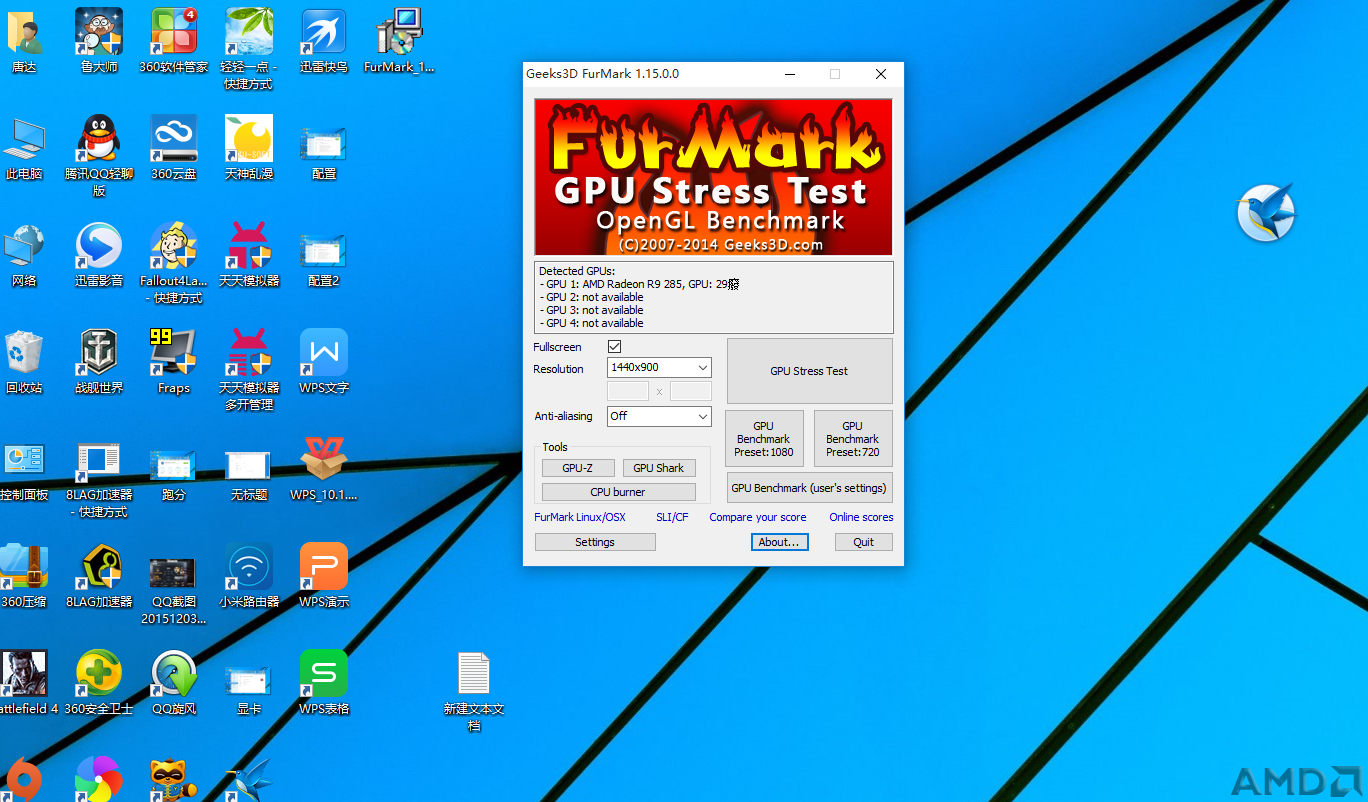
Task: Launch 天天模拟器多开管理 icon
Action: 248,354
